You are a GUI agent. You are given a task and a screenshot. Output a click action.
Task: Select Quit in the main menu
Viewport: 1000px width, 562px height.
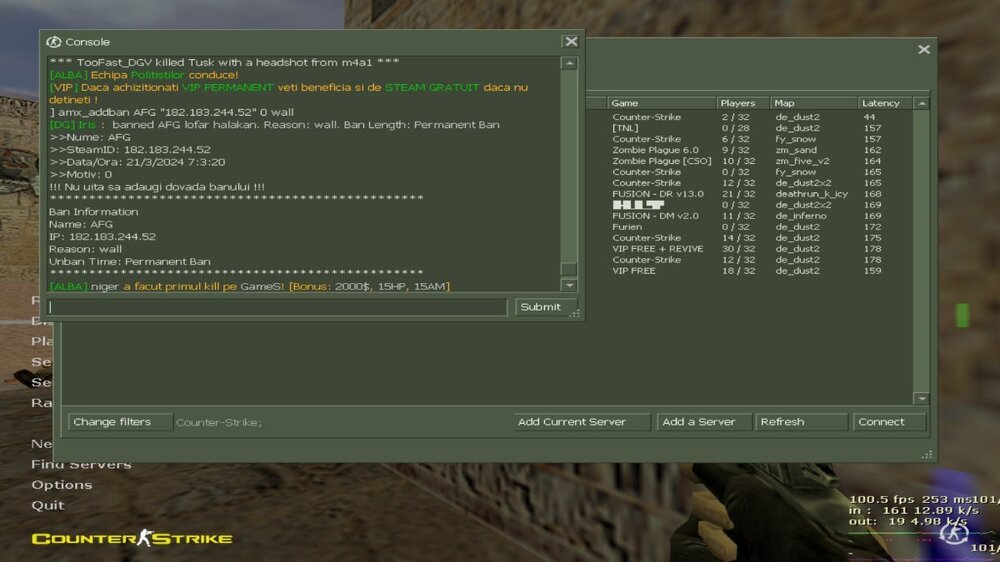[48, 505]
